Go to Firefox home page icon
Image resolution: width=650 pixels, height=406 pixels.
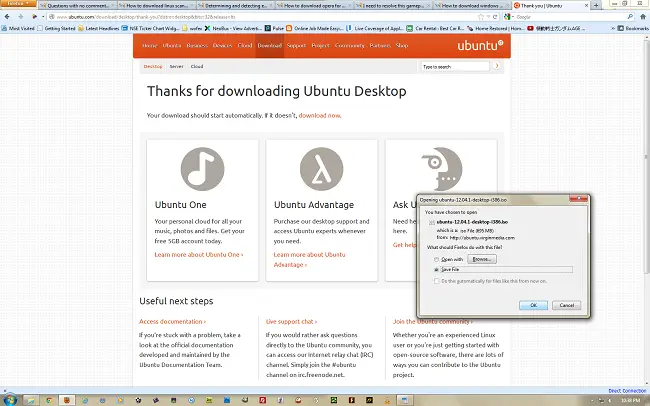[x=643, y=17]
